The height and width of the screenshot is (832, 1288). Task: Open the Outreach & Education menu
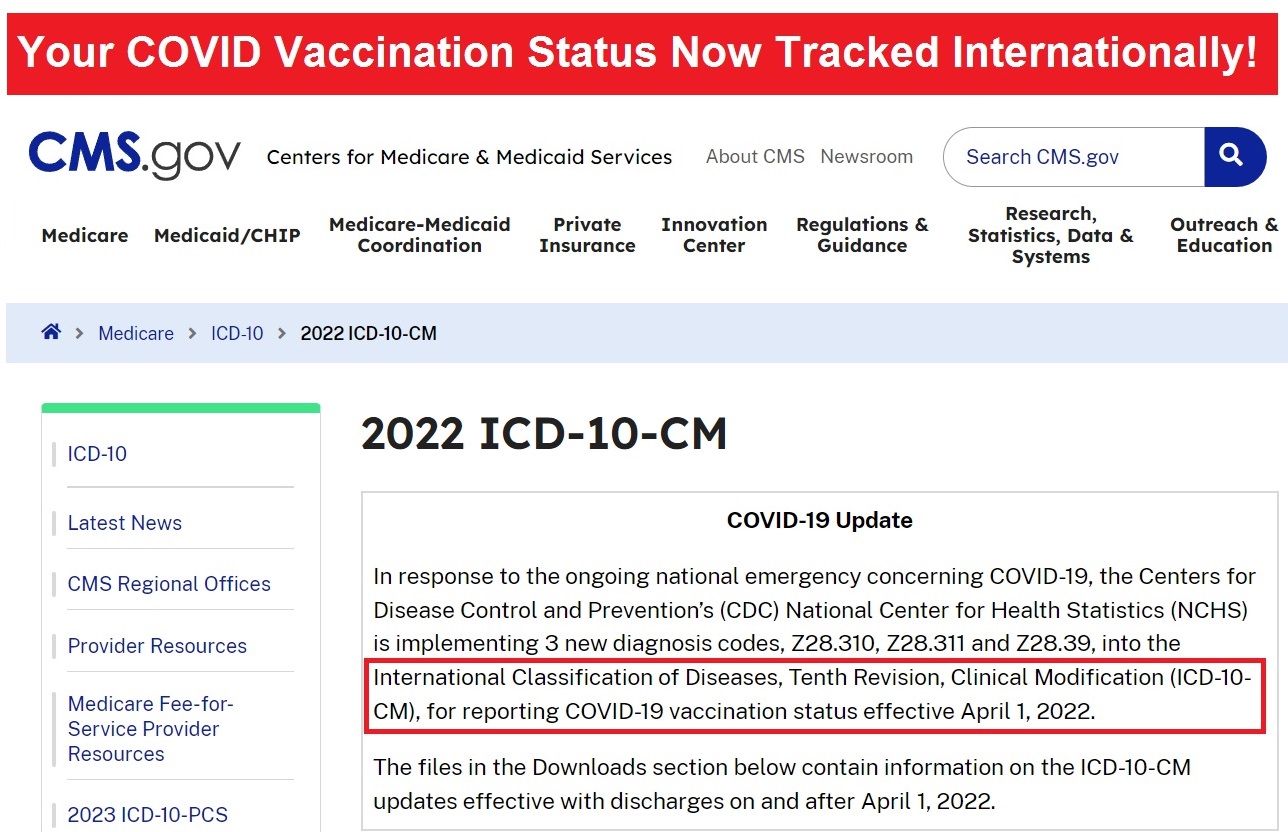tap(1224, 236)
